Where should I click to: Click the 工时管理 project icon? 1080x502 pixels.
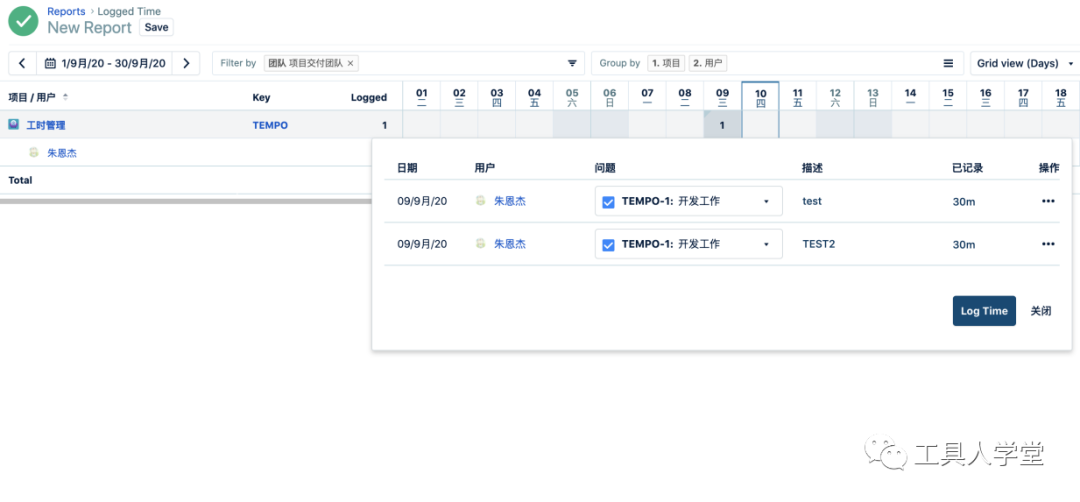point(13,125)
